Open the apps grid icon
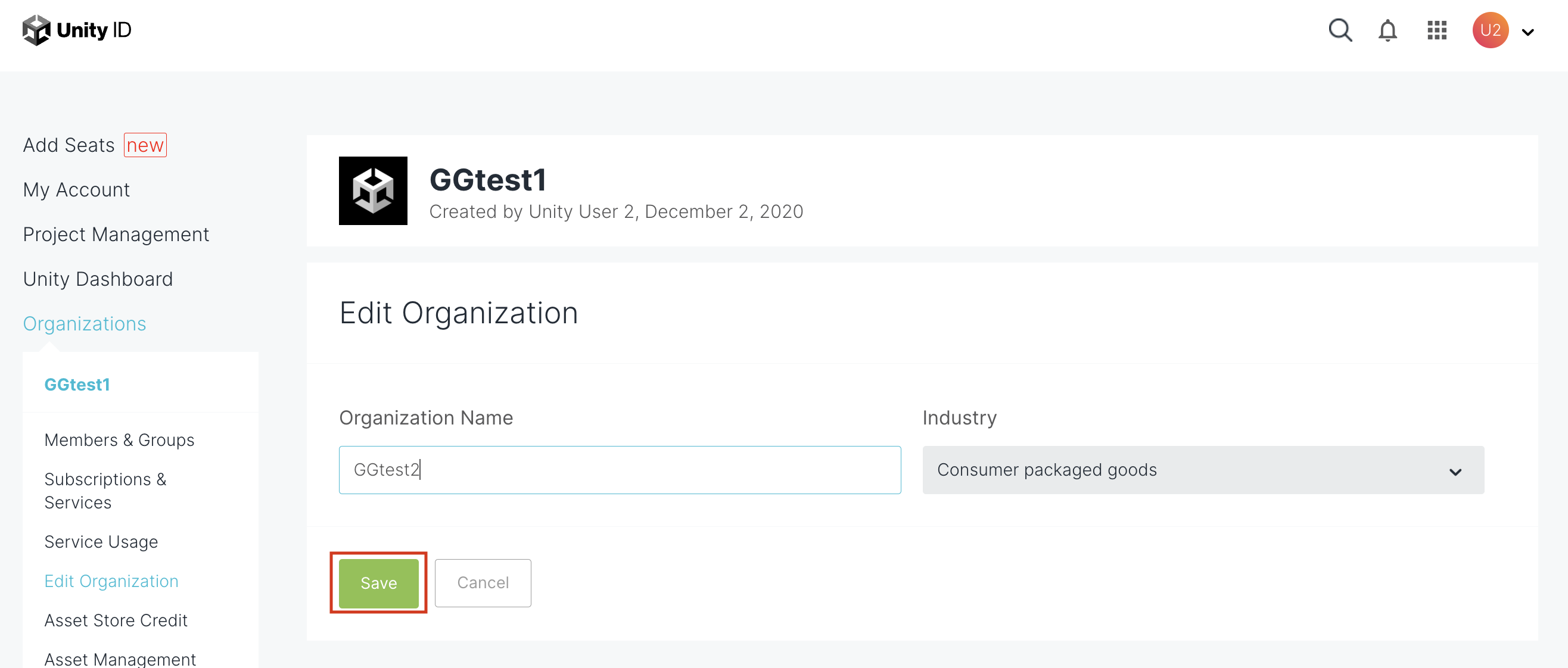The height and width of the screenshot is (668, 1568). click(1436, 30)
